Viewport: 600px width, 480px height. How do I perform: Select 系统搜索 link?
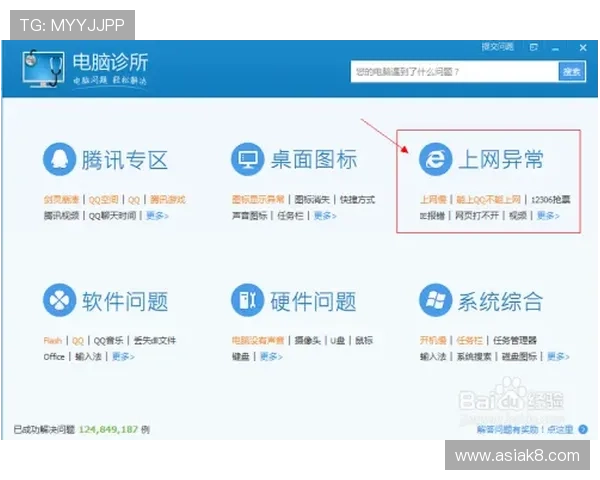474,356
